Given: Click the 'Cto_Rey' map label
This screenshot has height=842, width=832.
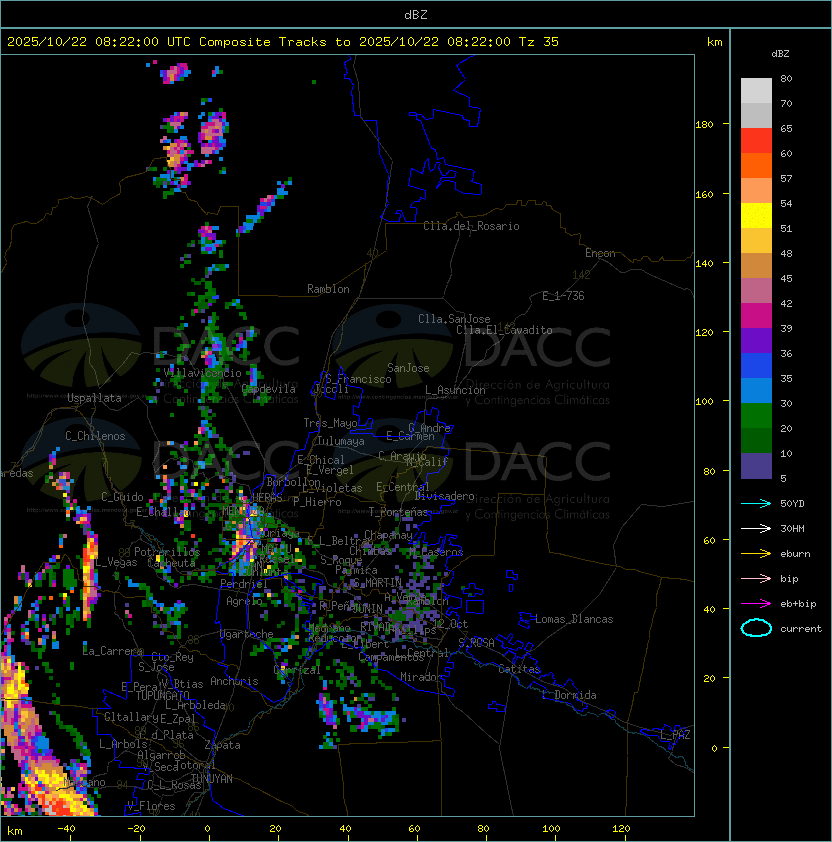Looking at the screenshot, I should tap(172, 657).
